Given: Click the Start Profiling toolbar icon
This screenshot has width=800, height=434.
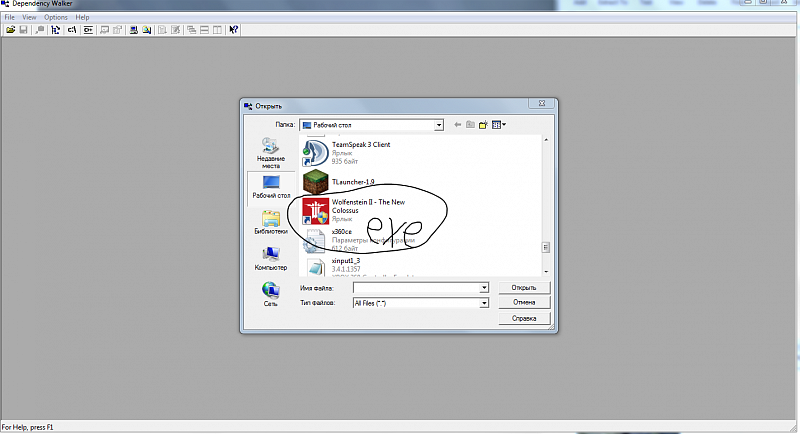Looking at the screenshot, I should (163, 30).
